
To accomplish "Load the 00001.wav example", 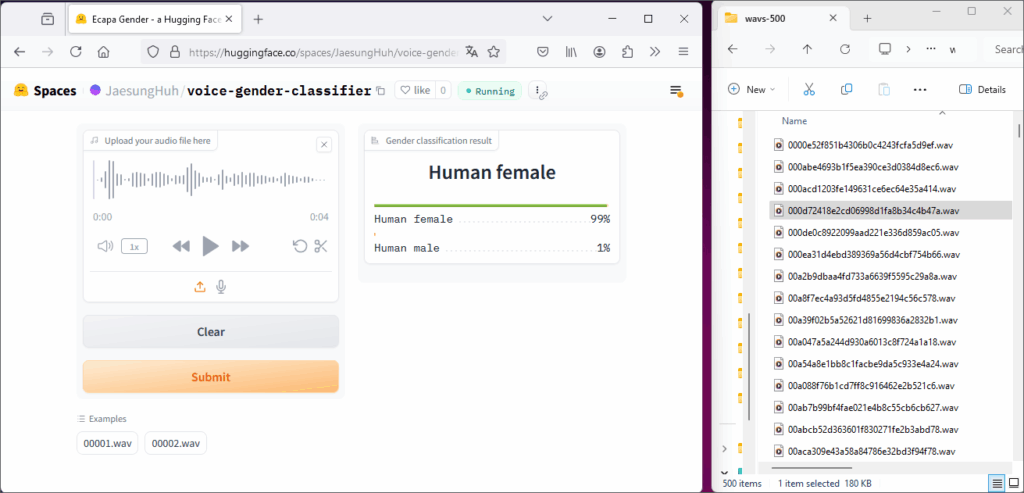I will pos(107,443).
